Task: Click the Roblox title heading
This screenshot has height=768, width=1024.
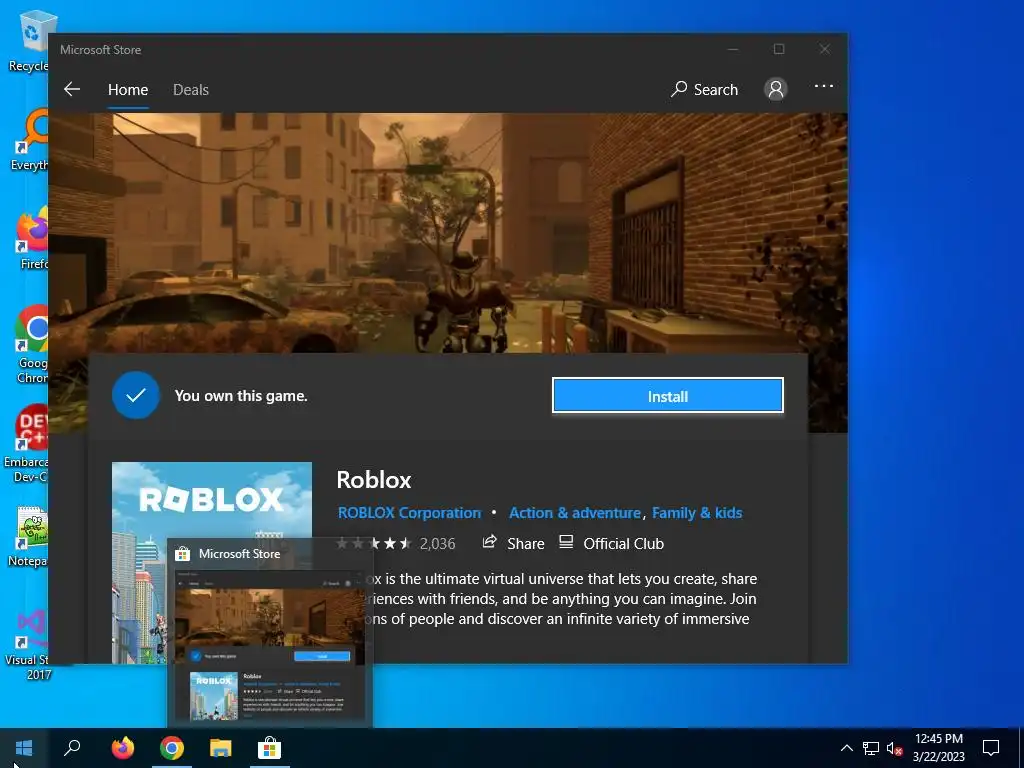Action: (x=374, y=480)
